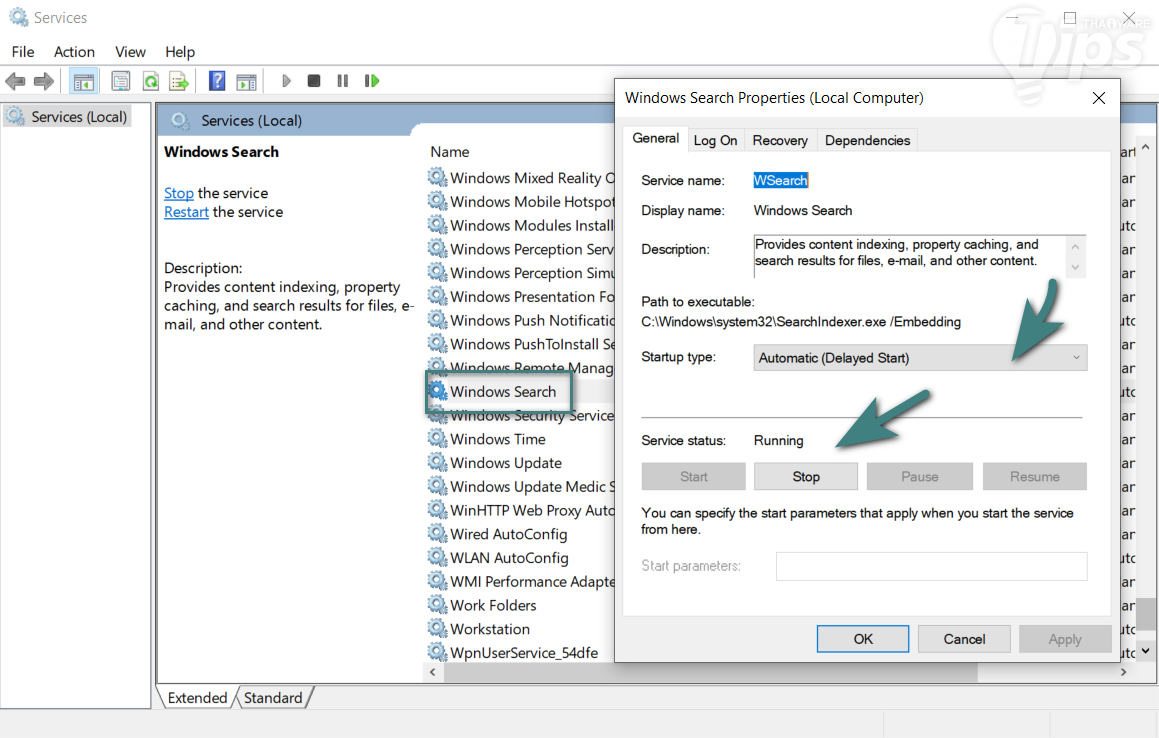Click the WSearch service name field

point(781,180)
